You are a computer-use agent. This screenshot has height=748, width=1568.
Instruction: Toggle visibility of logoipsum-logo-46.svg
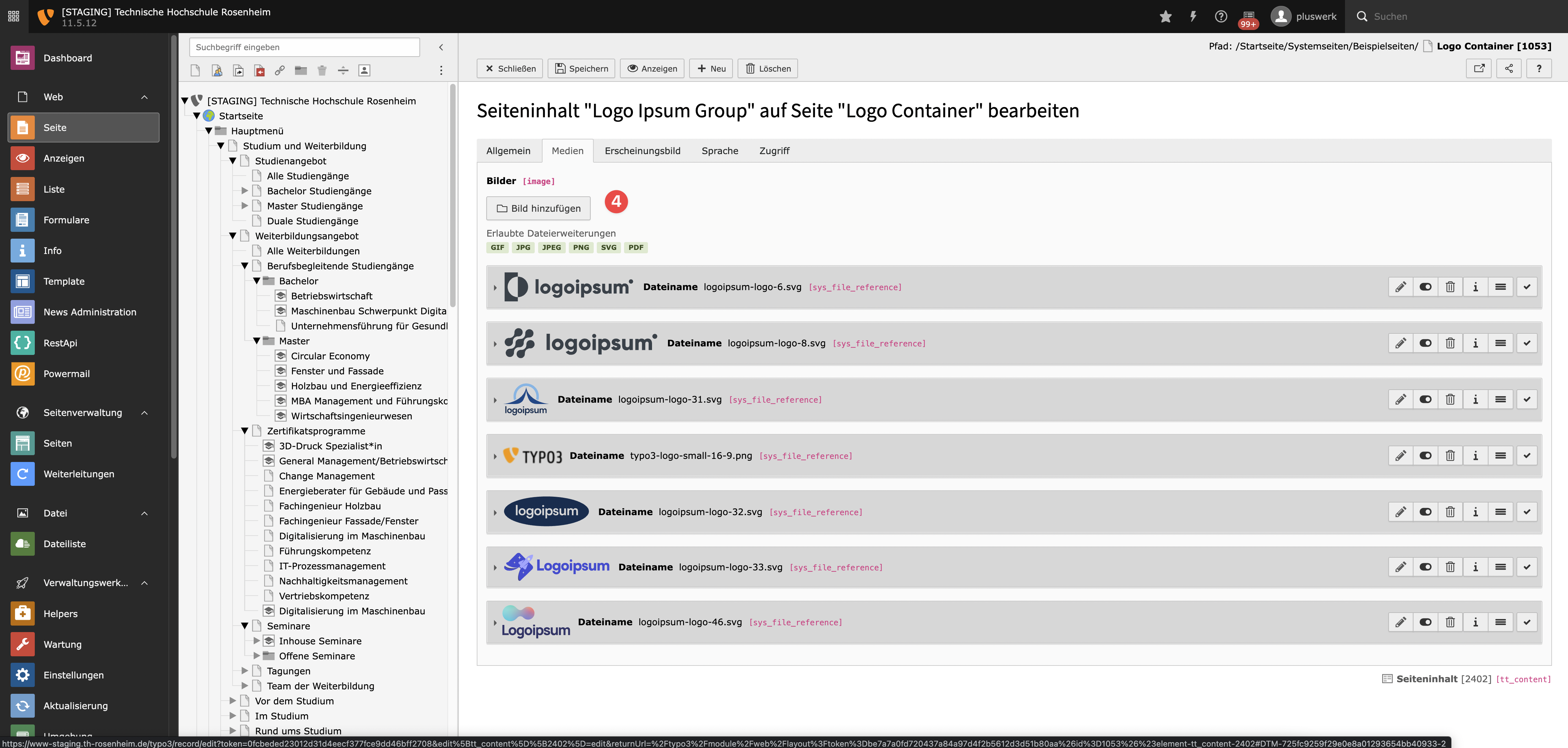[1425, 622]
